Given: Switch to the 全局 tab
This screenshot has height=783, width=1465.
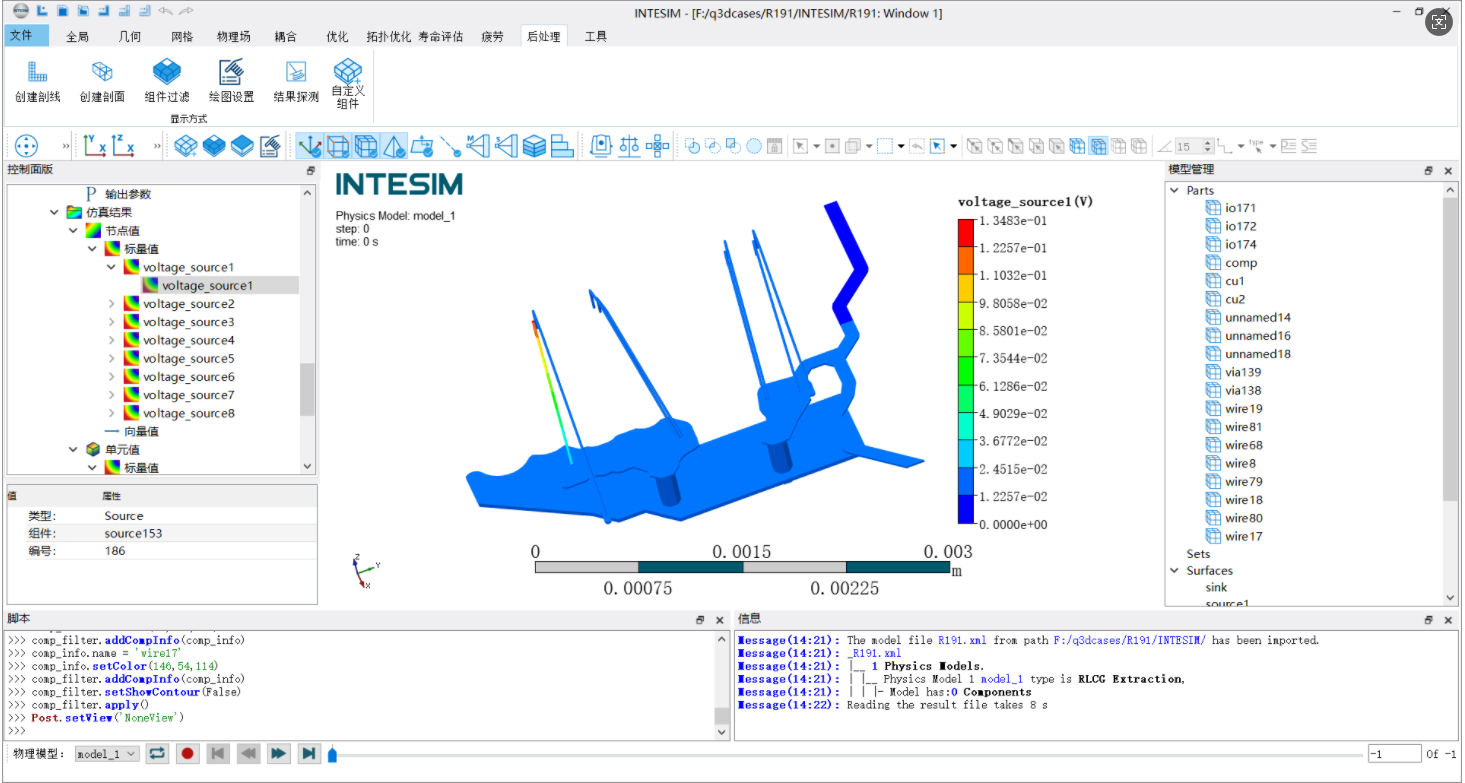Looking at the screenshot, I should (77, 37).
